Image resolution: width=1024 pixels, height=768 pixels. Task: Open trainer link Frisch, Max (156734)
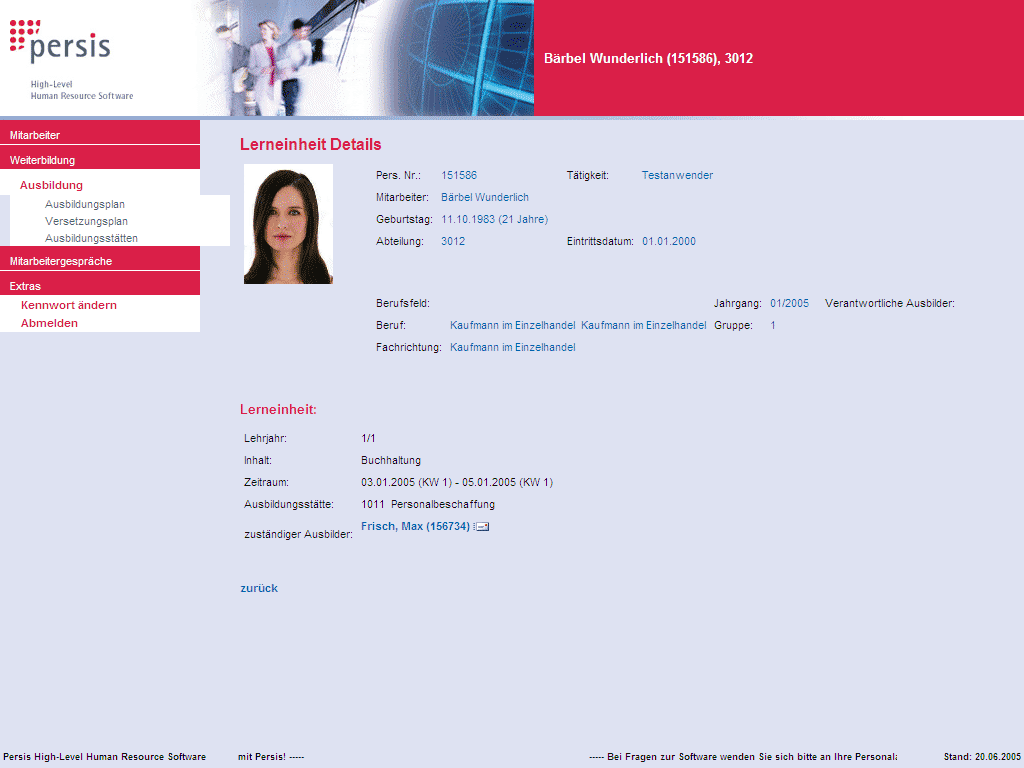point(415,526)
